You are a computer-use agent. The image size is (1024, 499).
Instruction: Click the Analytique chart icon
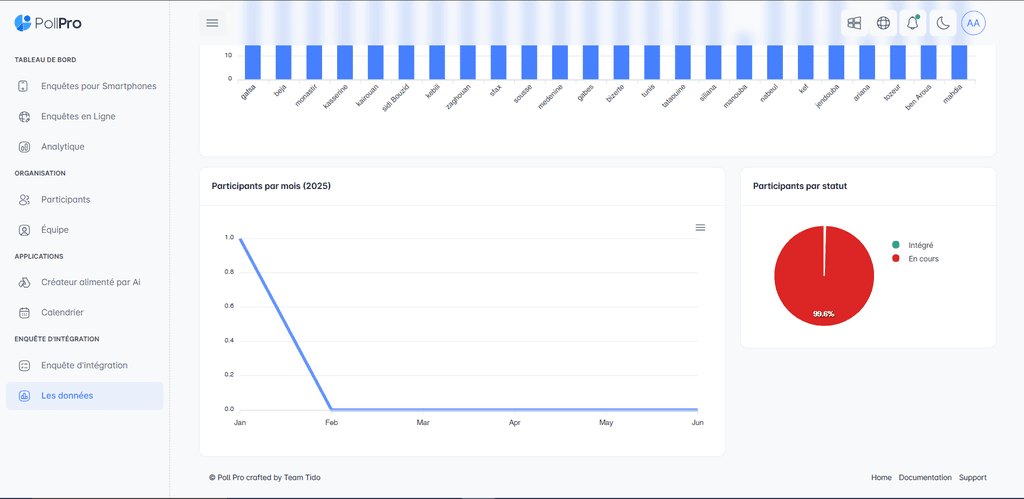coord(24,147)
